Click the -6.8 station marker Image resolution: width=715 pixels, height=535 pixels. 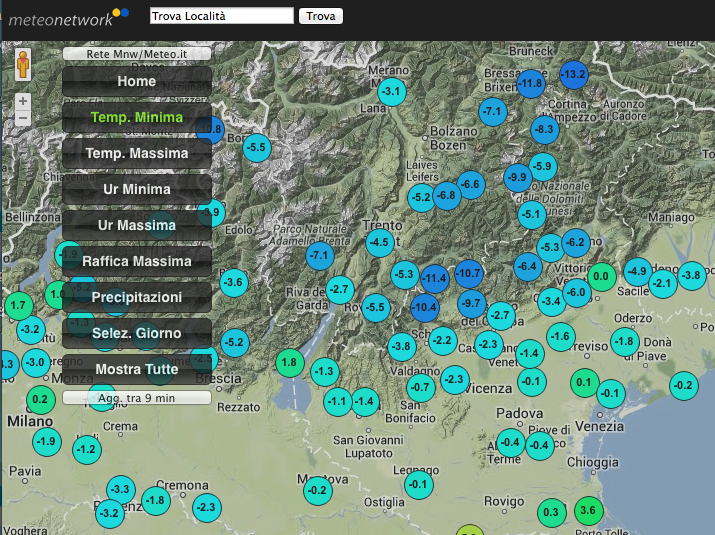(x=446, y=196)
